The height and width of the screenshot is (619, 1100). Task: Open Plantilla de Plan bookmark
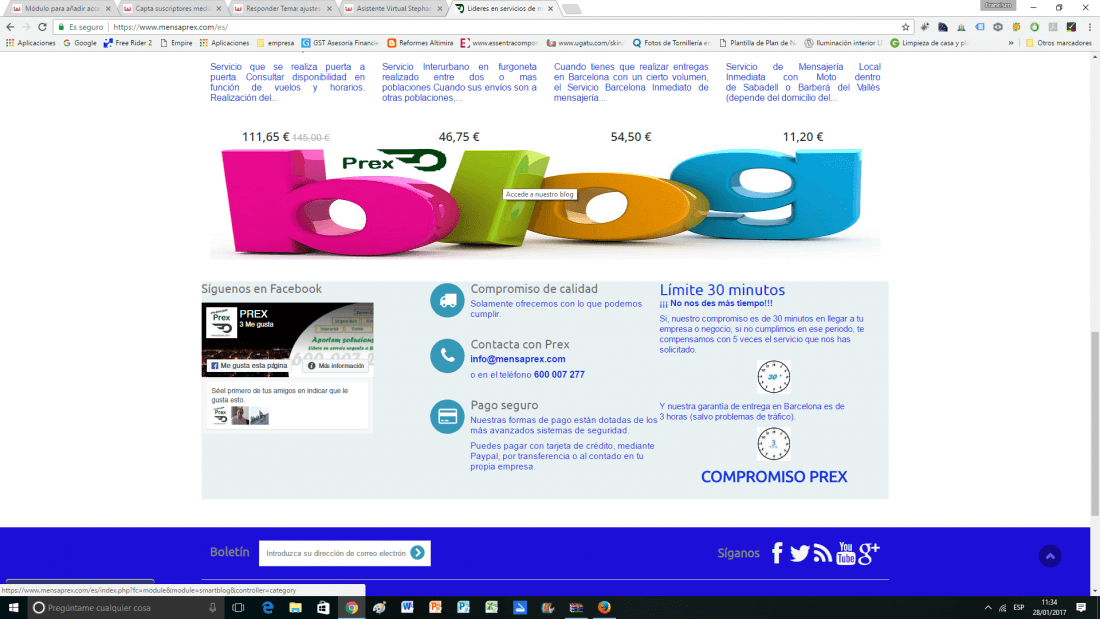coord(757,43)
